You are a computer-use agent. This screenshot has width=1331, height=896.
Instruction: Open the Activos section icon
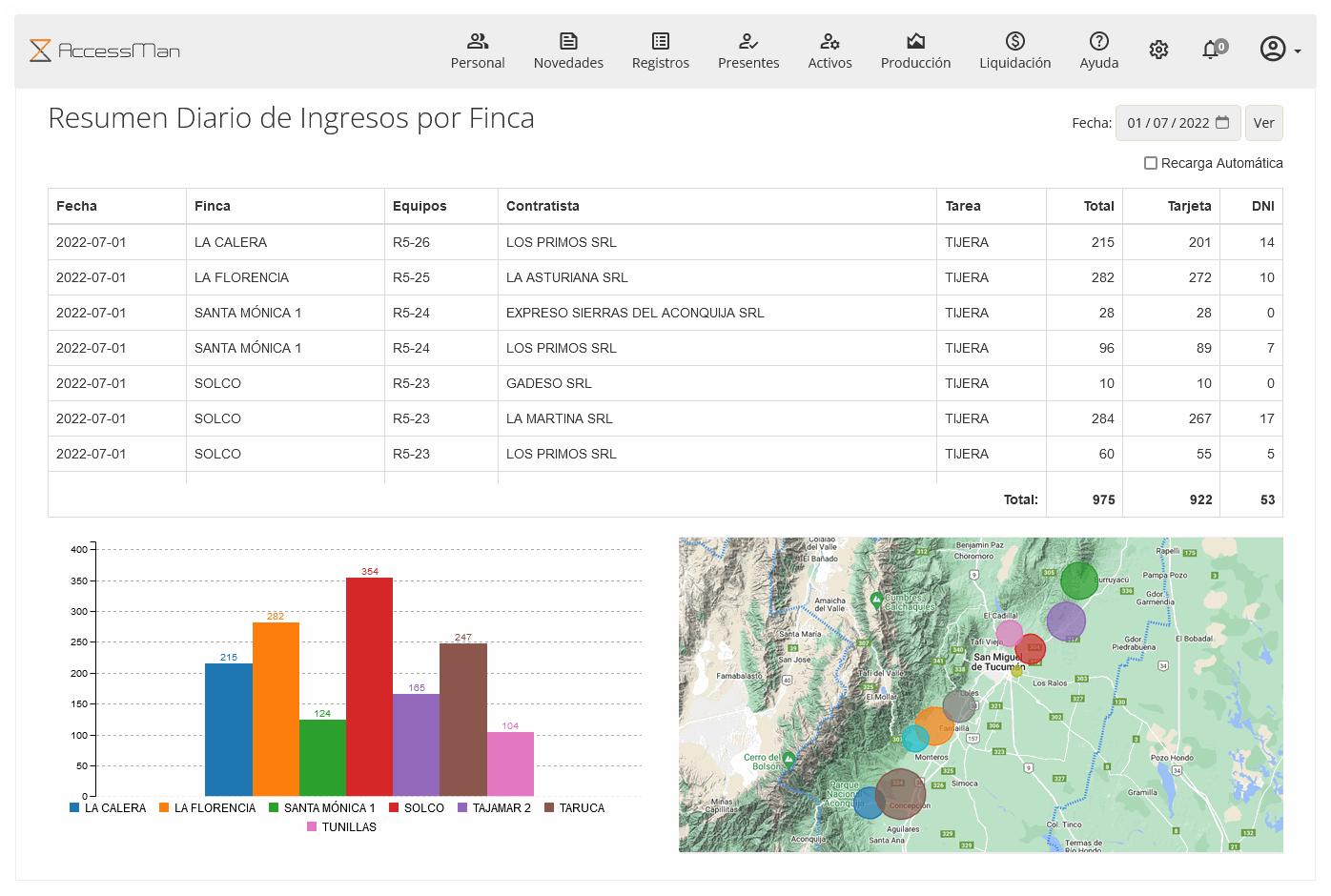coord(829,41)
